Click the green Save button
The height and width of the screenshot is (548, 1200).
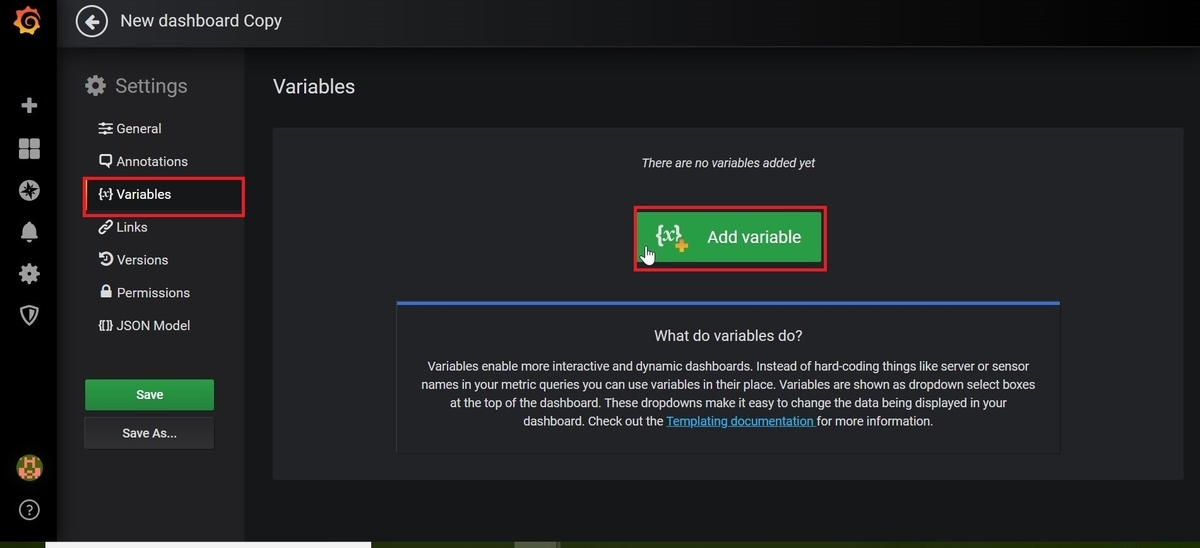coord(149,395)
